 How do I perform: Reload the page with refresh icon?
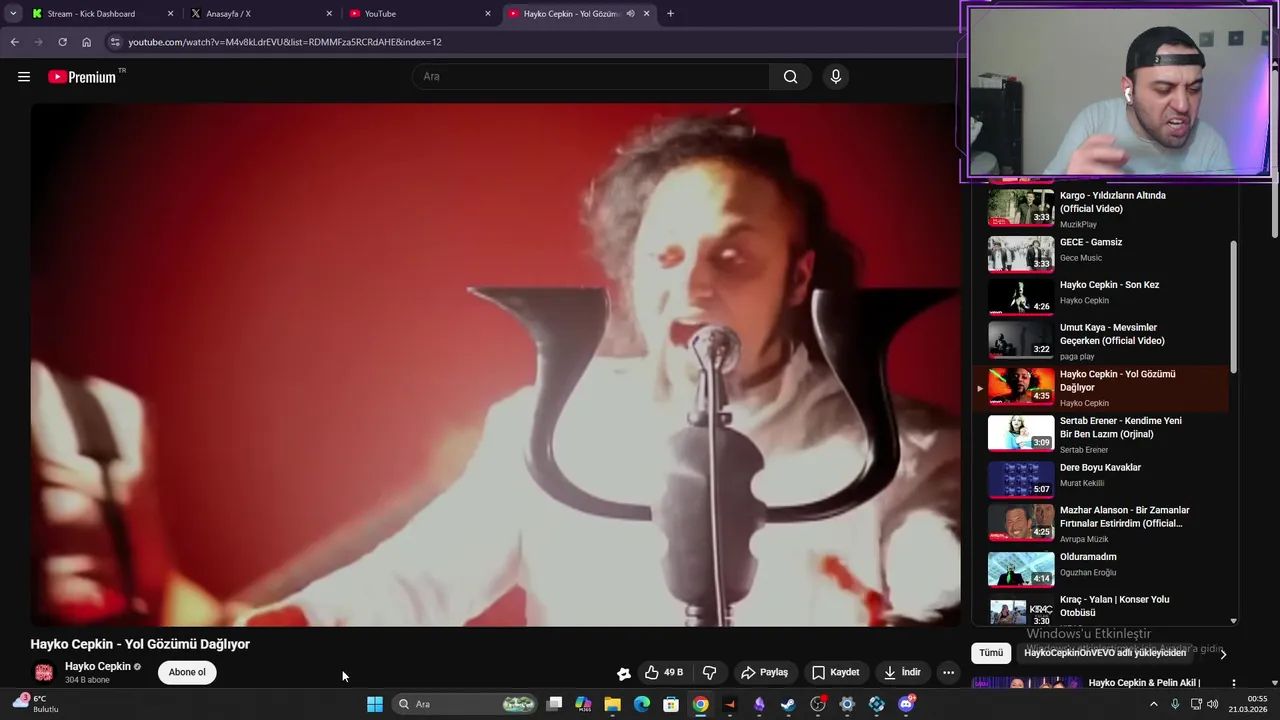(x=62, y=42)
